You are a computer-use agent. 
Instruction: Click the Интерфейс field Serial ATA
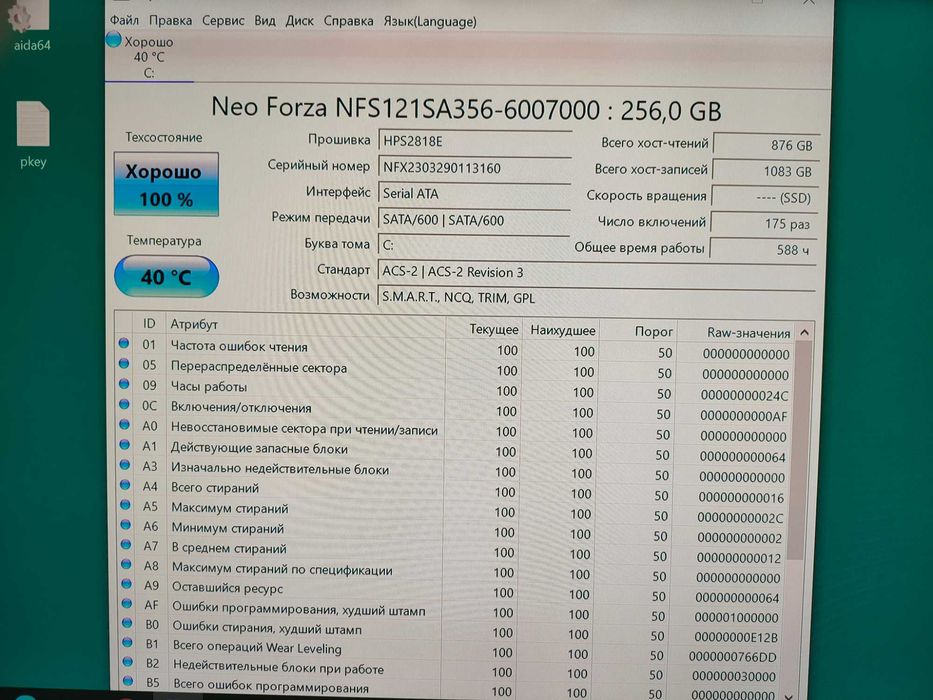tap(474, 193)
